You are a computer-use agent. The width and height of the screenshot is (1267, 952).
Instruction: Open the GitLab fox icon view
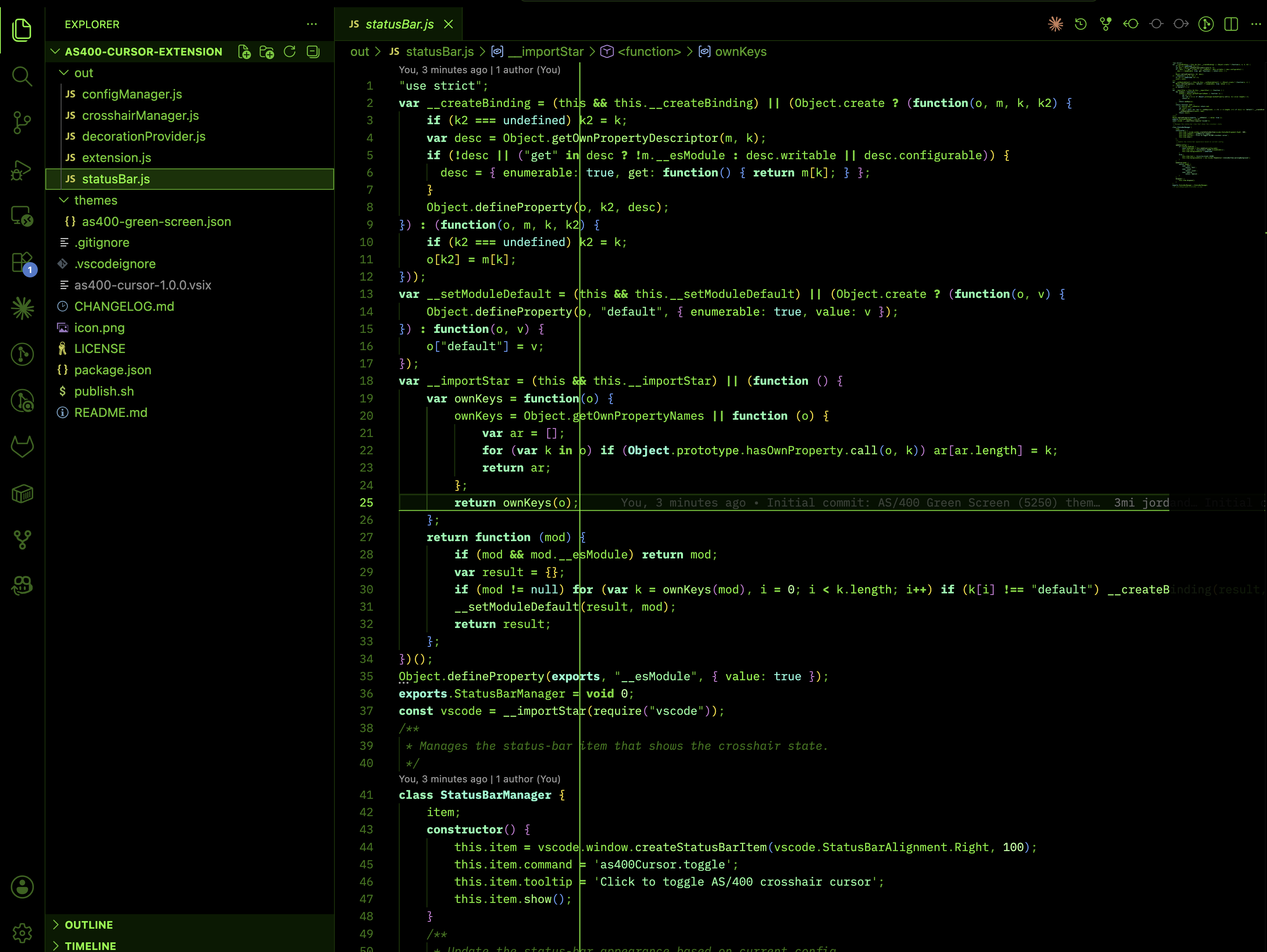tap(22, 447)
